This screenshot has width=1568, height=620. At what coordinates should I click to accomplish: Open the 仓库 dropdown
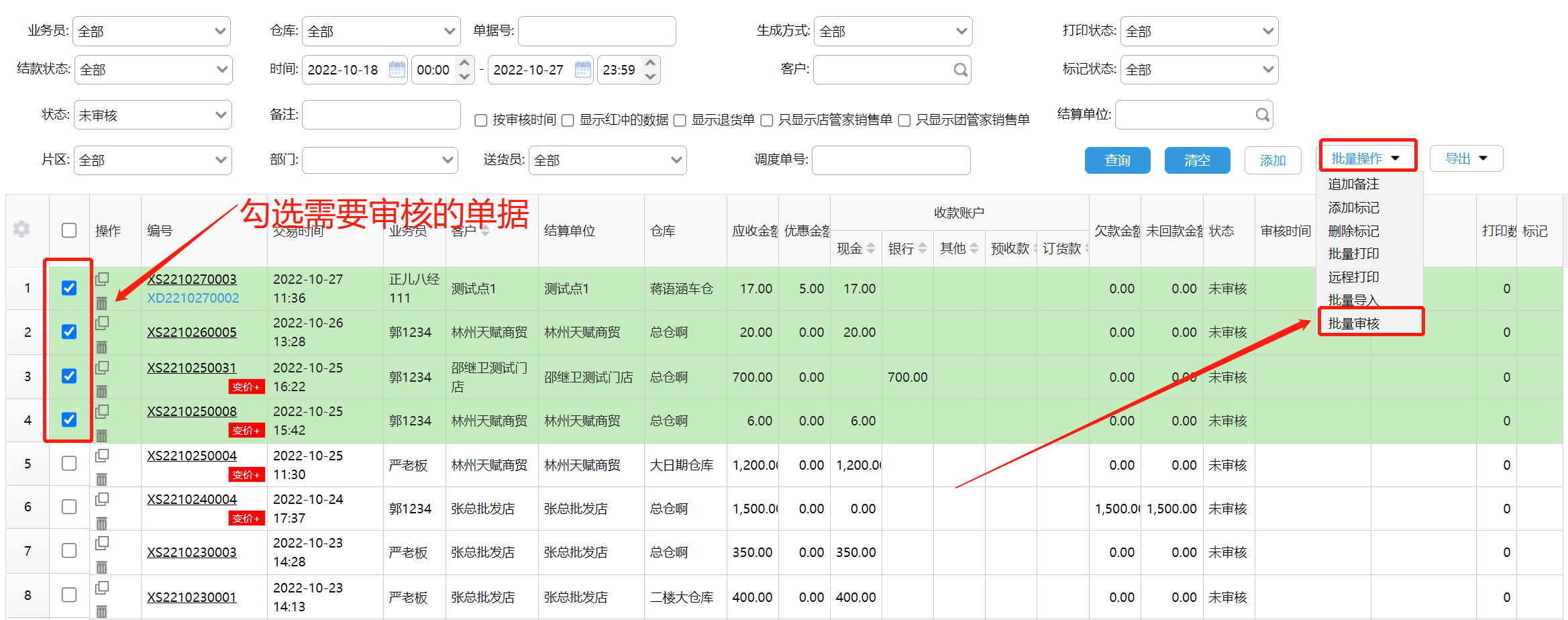[381, 32]
